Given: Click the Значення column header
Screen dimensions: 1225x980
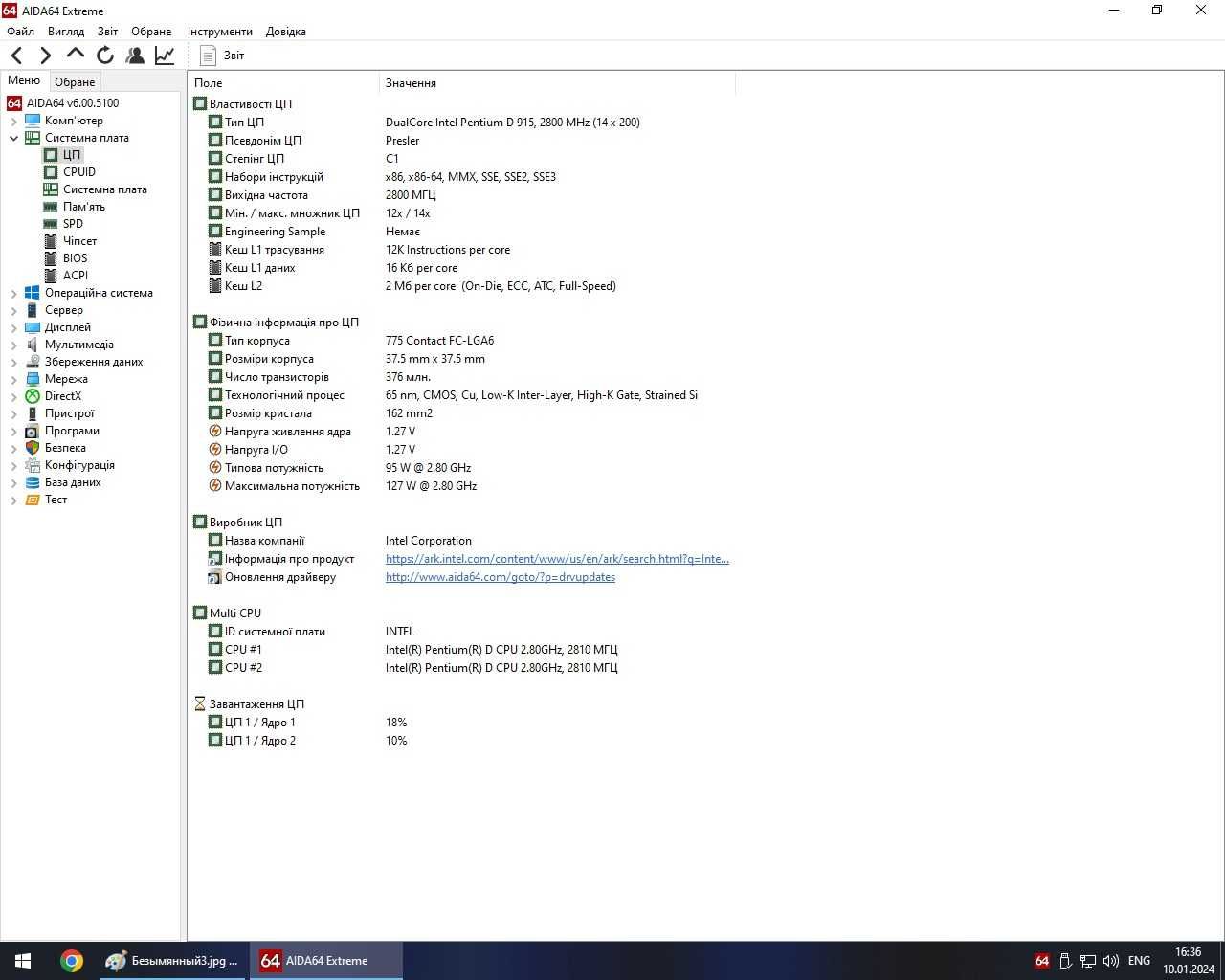Looking at the screenshot, I should click(557, 83).
